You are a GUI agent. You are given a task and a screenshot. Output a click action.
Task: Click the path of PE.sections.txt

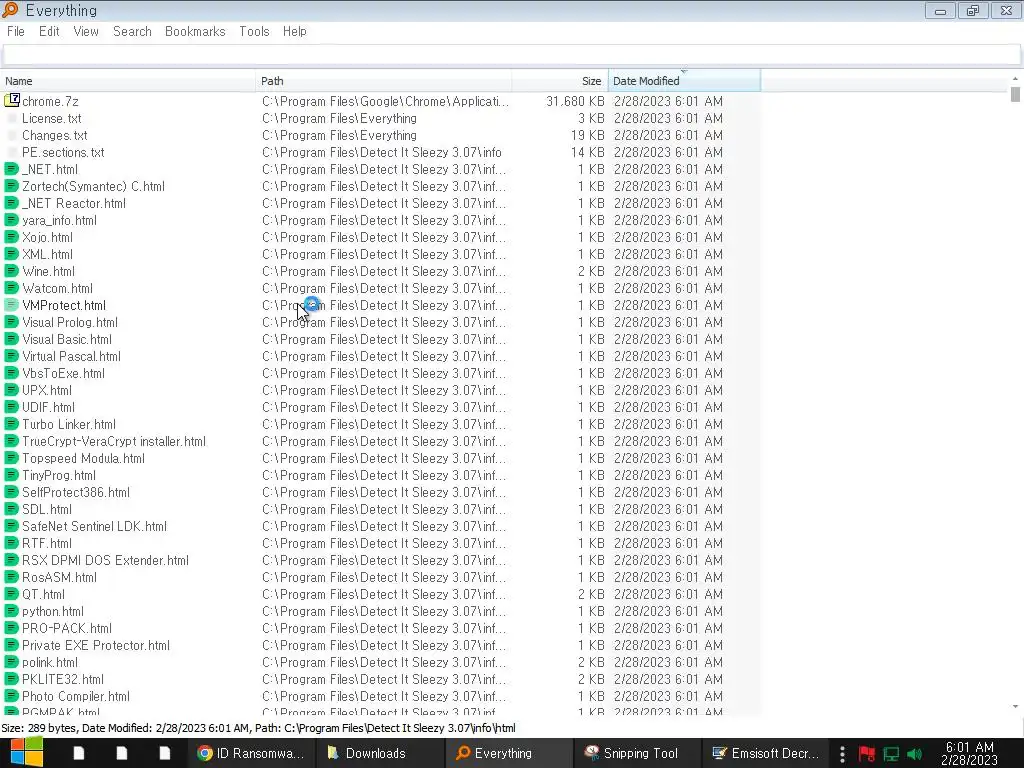[x=382, y=152]
